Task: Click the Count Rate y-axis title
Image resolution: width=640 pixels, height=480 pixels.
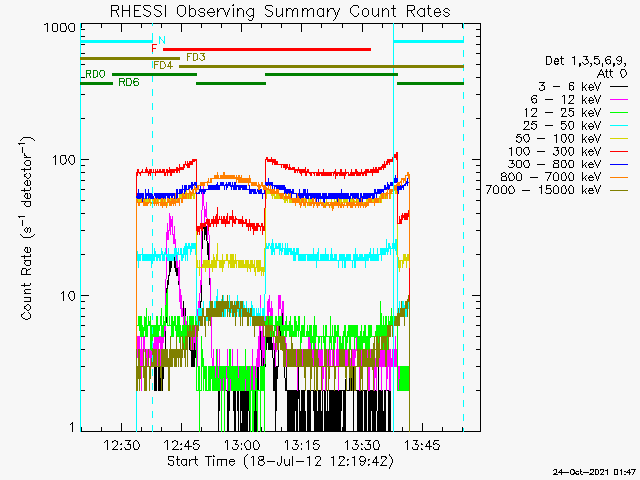Action: click(26, 229)
